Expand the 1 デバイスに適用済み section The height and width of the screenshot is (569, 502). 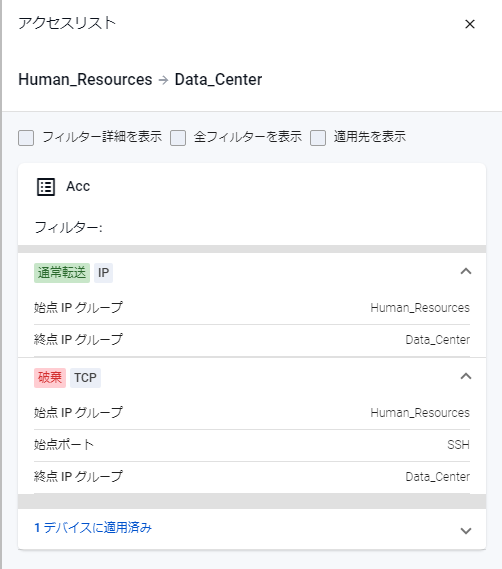(466, 531)
